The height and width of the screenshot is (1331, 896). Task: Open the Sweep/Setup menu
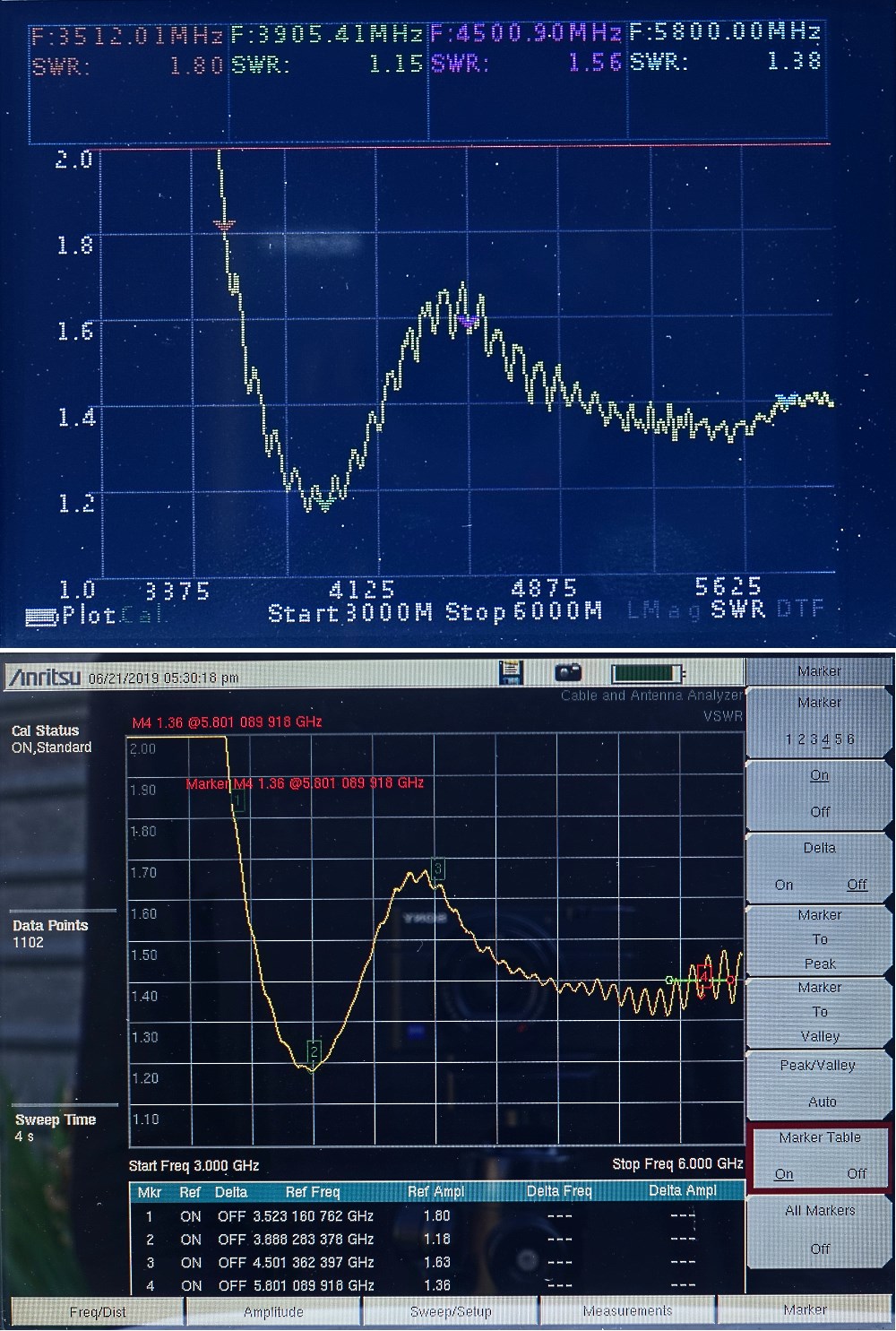pyautogui.click(x=451, y=1310)
